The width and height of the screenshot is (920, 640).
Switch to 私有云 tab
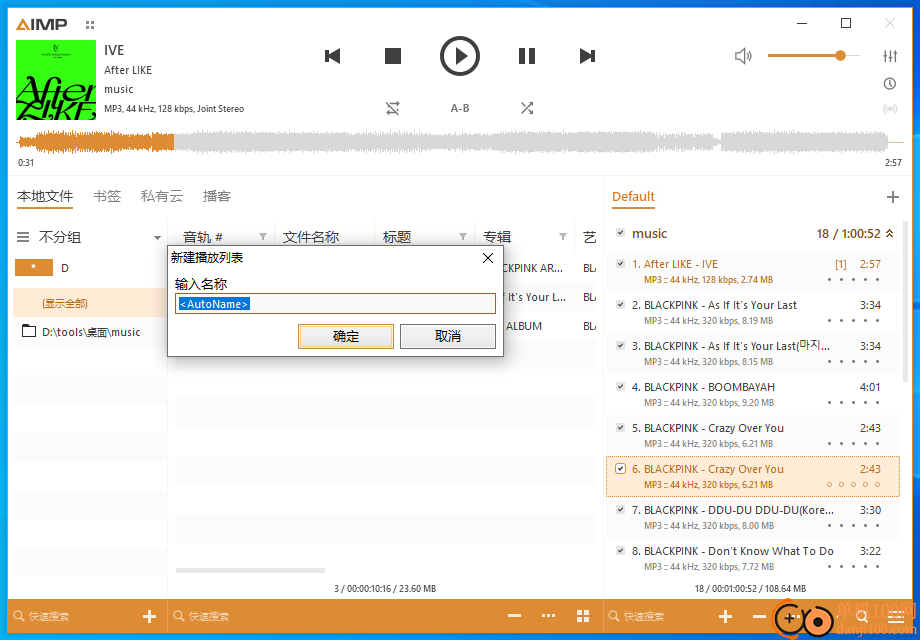pos(162,197)
